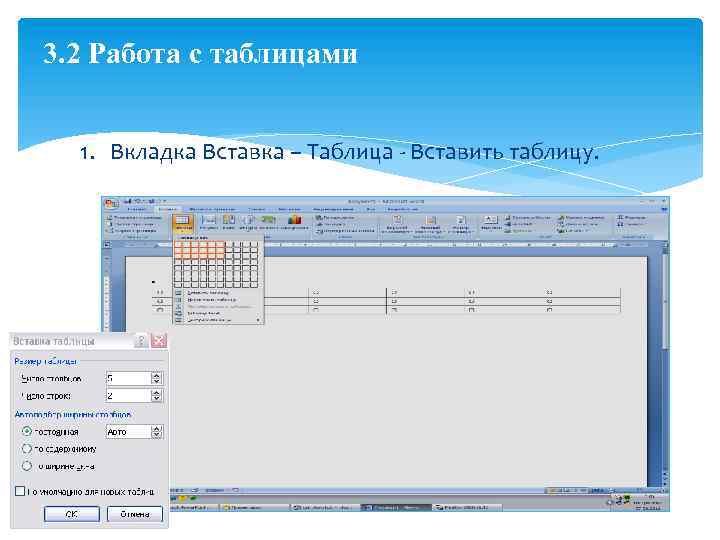Image resolution: width=720 pixels, height=540 pixels.
Task: Tick the По умолчанию для новых таблиц checkbox
Action: click(x=20, y=491)
